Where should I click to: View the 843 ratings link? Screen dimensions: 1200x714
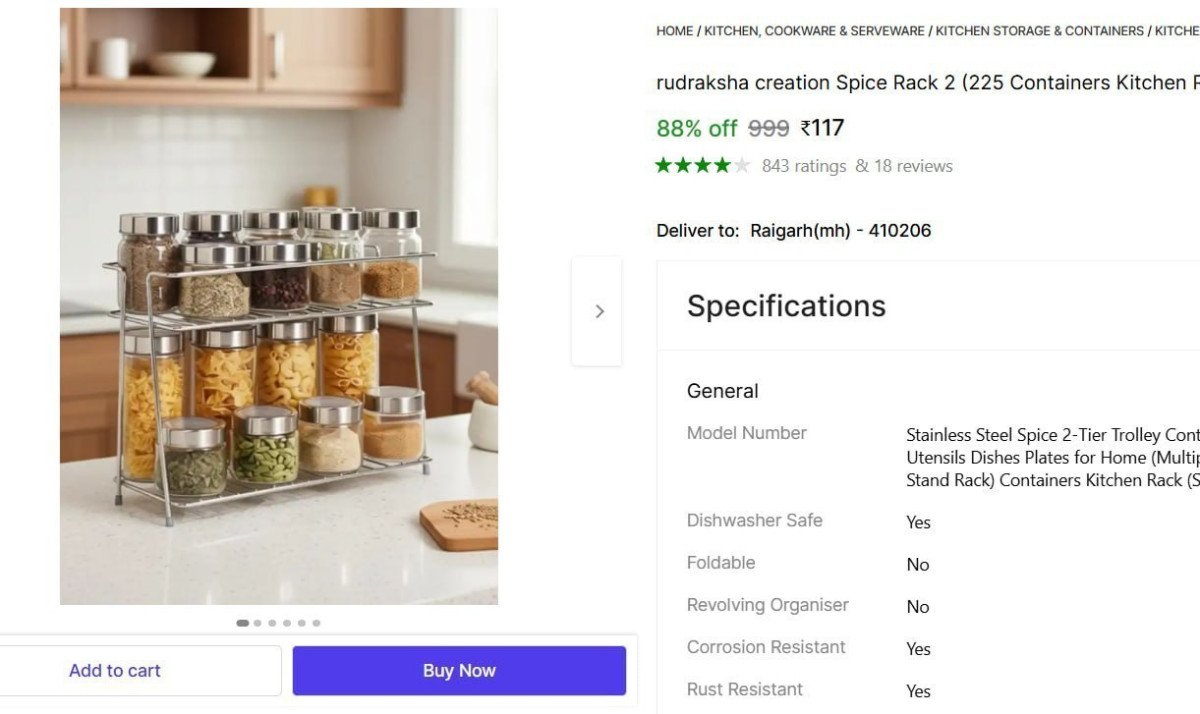pos(802,165)
